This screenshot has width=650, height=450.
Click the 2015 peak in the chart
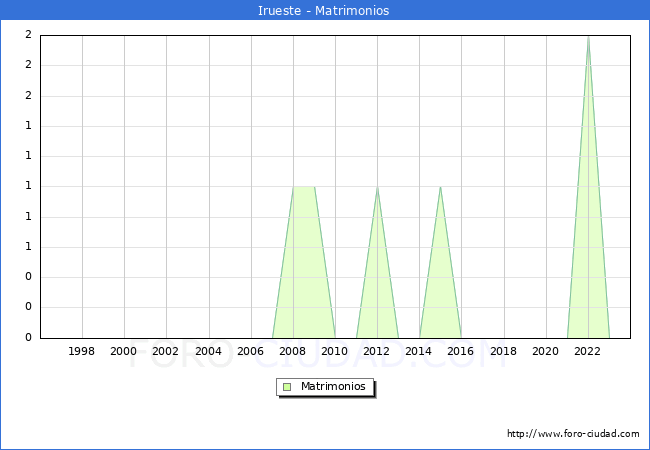tap(440, 190)
